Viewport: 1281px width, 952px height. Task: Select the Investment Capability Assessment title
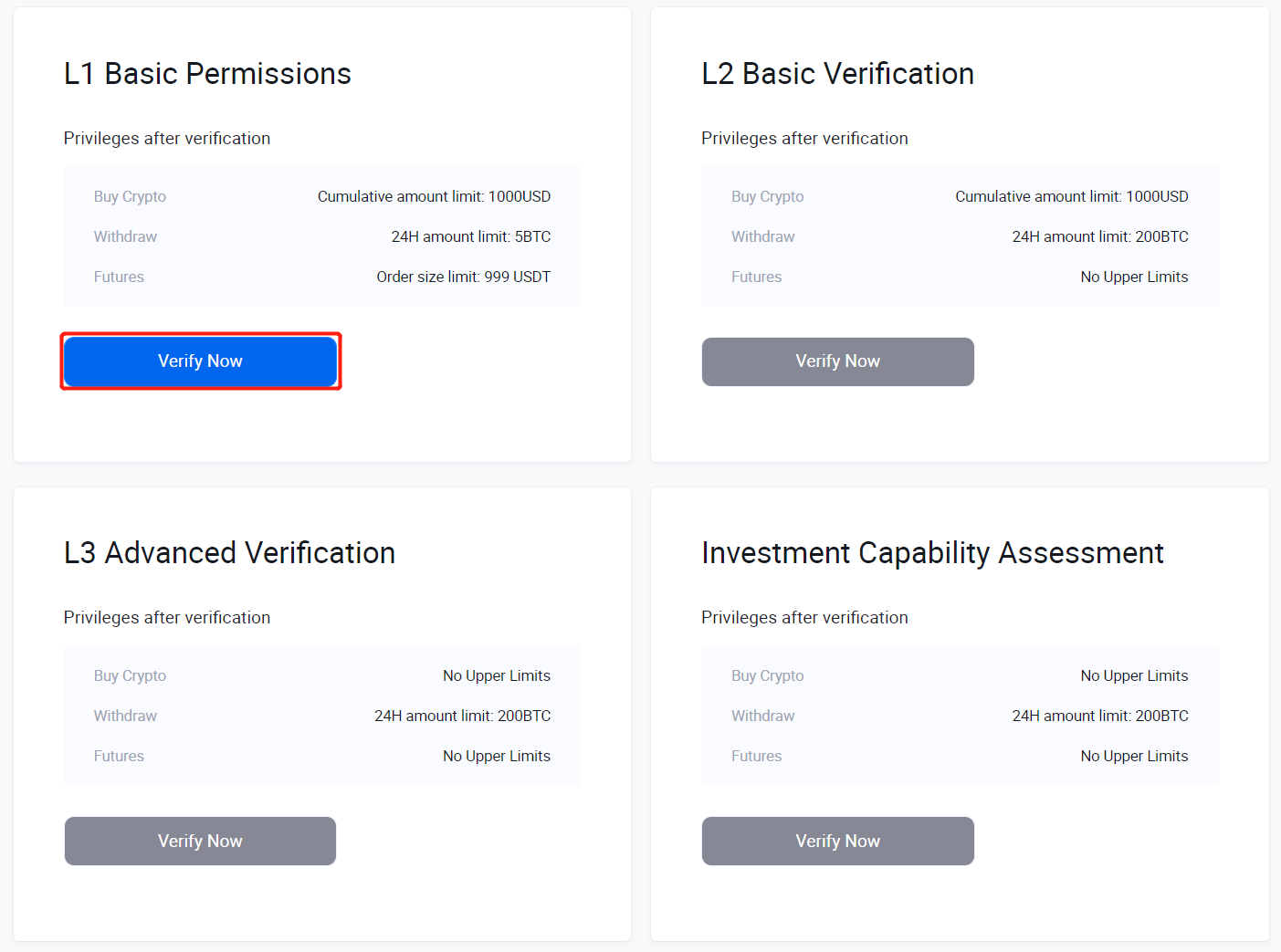[x=932, y=553]
